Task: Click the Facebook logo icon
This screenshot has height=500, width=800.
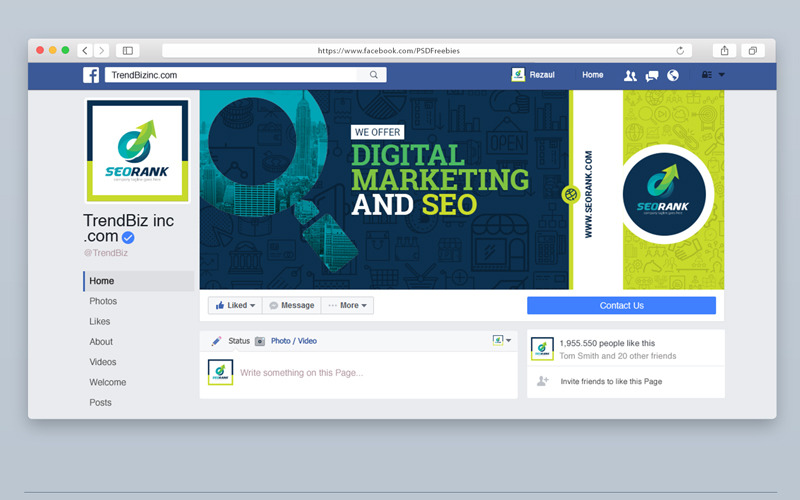Action: coord(91,75)
